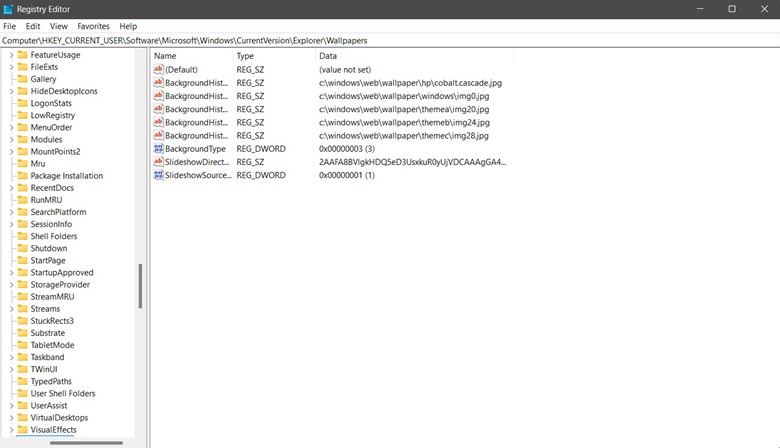
Task: Open the Favorites menu
Action: click(93, 26)
